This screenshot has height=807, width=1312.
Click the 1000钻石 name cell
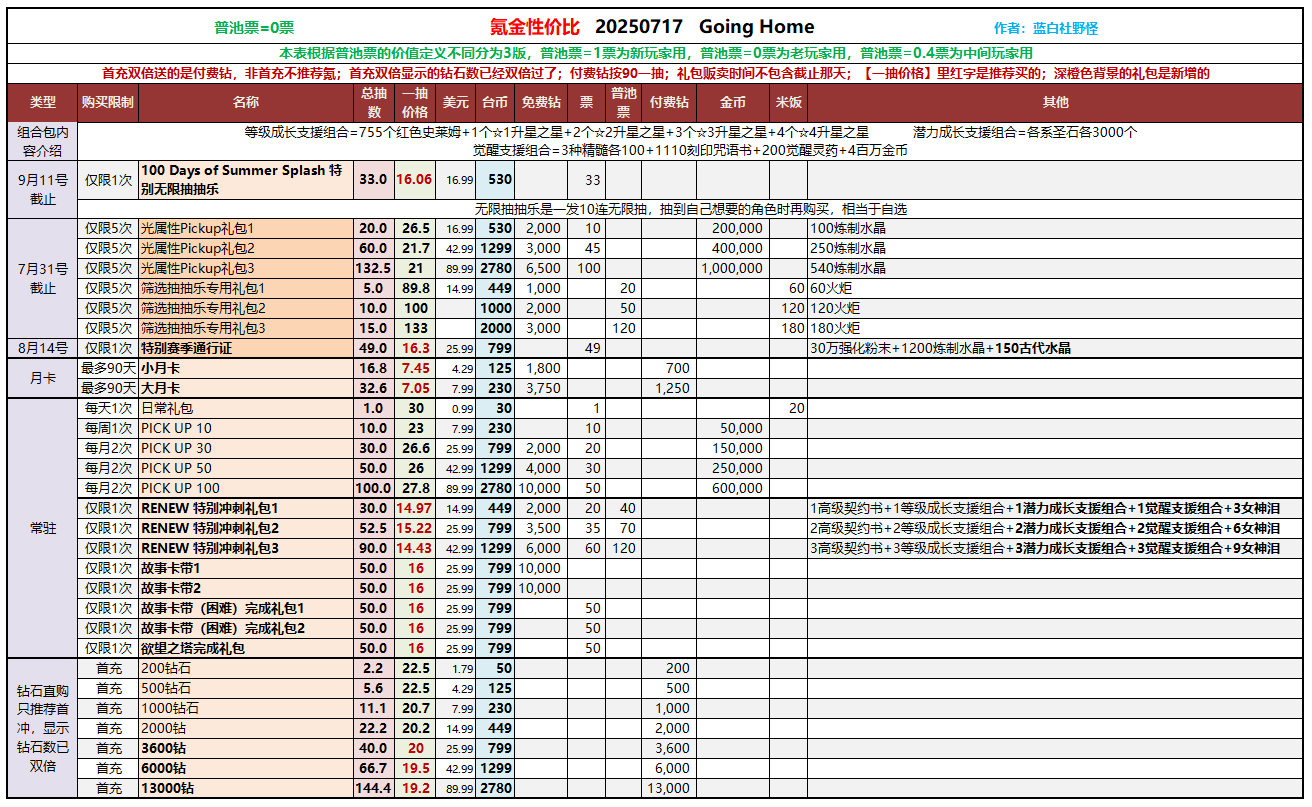click(246, 708)
